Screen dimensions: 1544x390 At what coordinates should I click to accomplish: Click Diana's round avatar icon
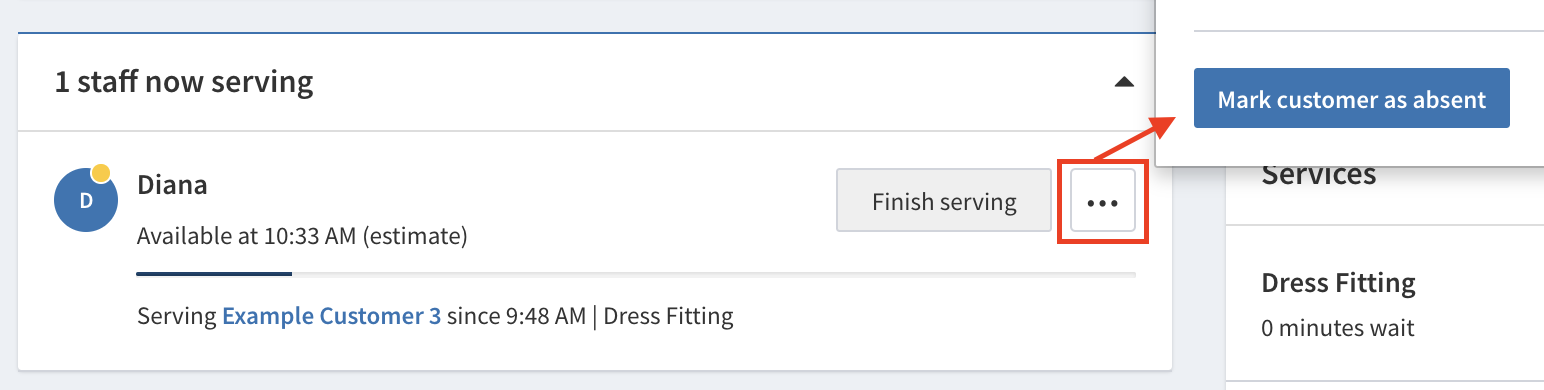(85, 199)
